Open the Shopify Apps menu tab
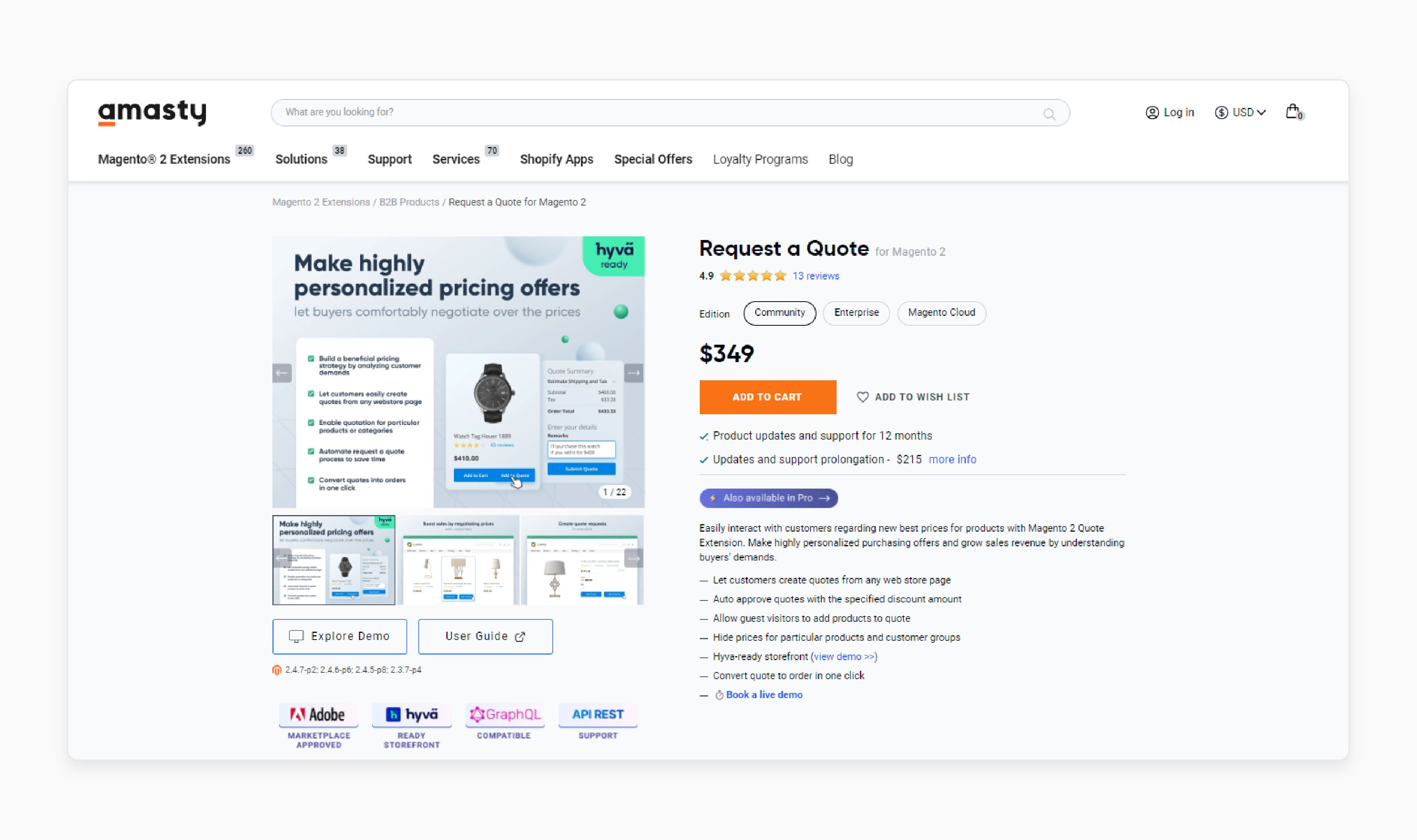This screenshot has height=840, width=1417. 557,159
